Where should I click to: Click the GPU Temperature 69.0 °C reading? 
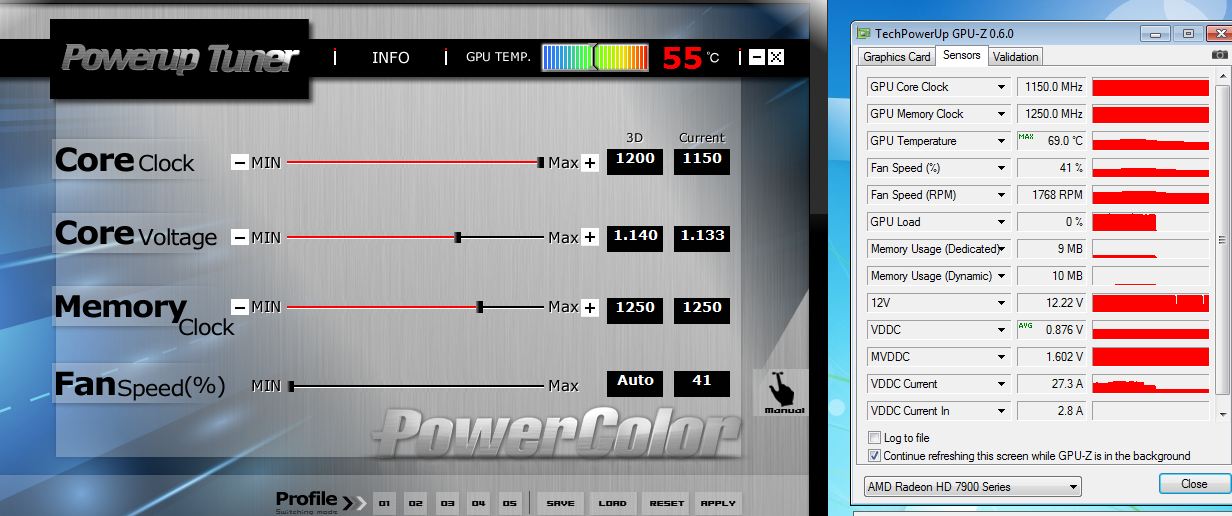click(x=1051, y=141)
